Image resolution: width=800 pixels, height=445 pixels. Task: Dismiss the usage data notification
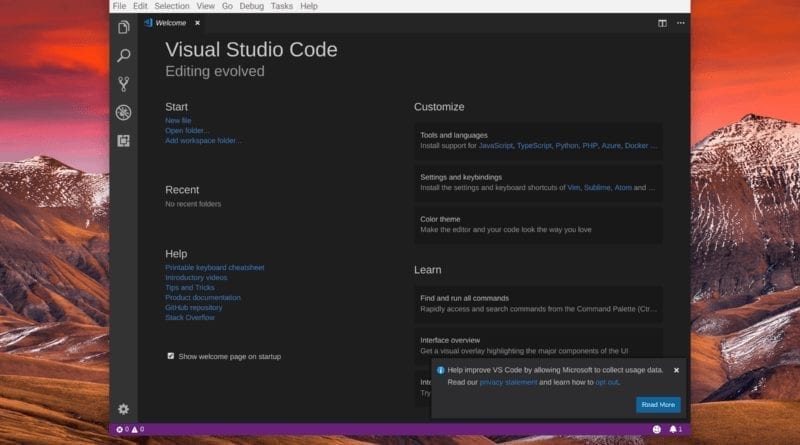pos(677,370)
